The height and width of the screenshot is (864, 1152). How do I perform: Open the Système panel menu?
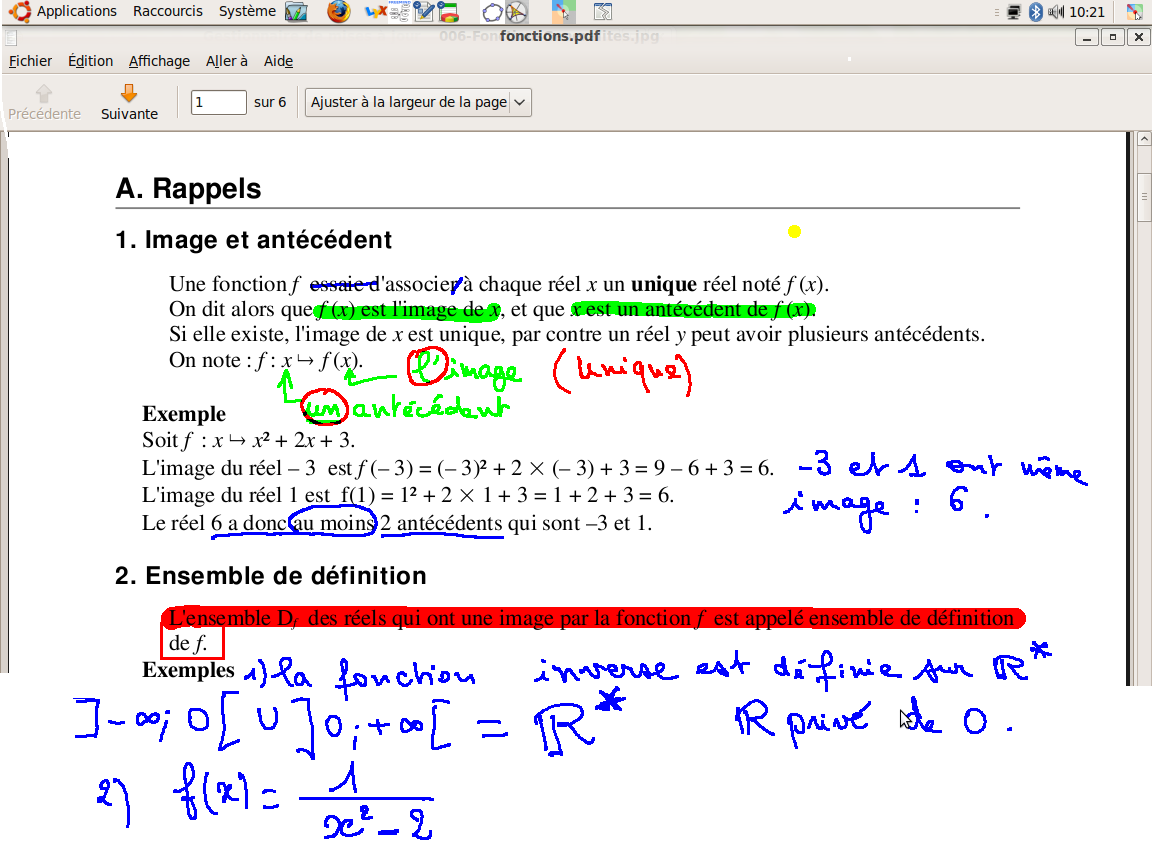(x=247, y=12)
